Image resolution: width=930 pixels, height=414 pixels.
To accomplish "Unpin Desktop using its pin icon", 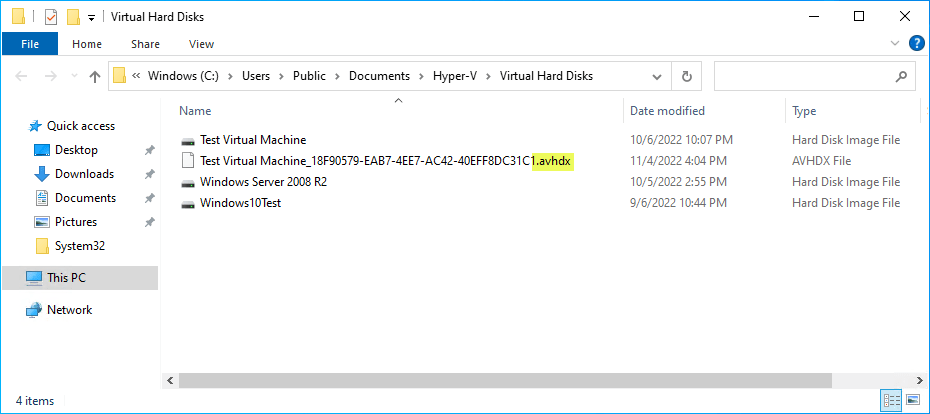I will coord(149,151).
